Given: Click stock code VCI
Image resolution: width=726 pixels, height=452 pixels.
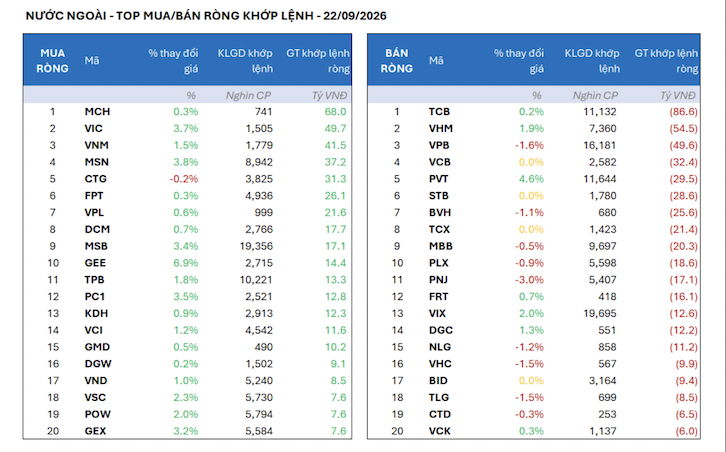Looking at the screenshot, I should click(94, 330).
